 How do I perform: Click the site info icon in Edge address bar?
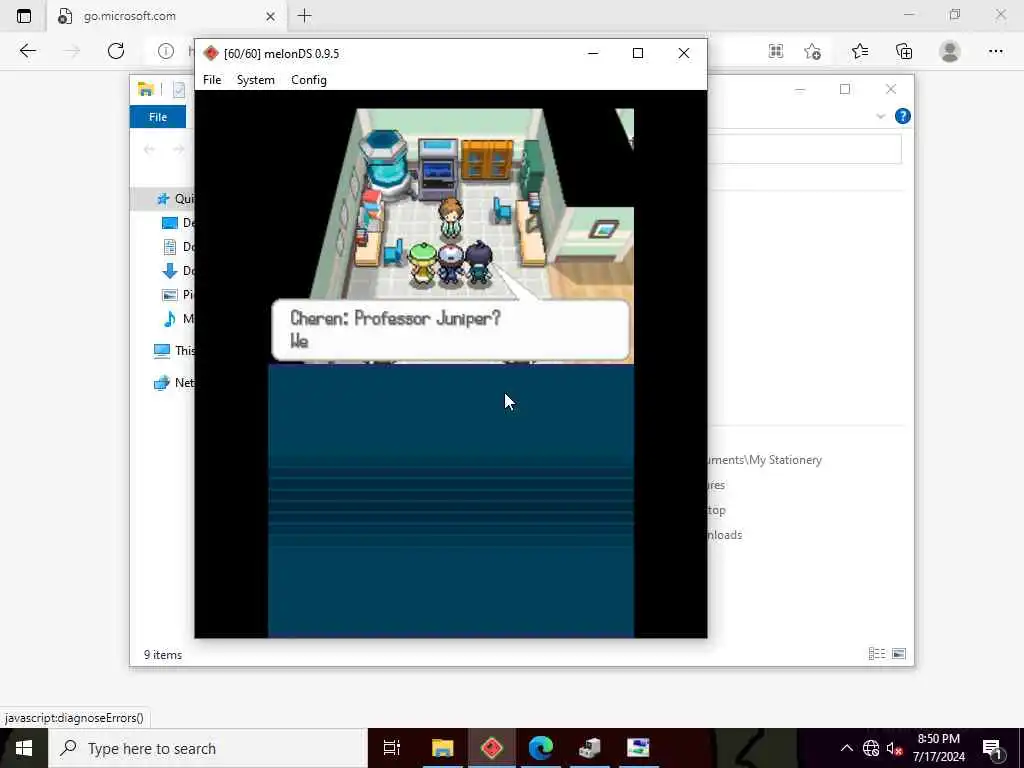166,51
